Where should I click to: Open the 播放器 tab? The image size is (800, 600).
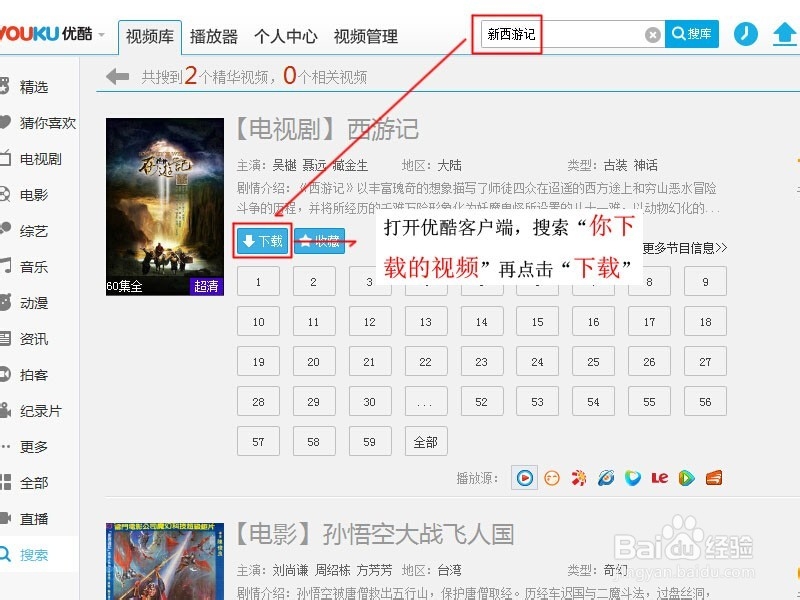[x=214, y=37]
